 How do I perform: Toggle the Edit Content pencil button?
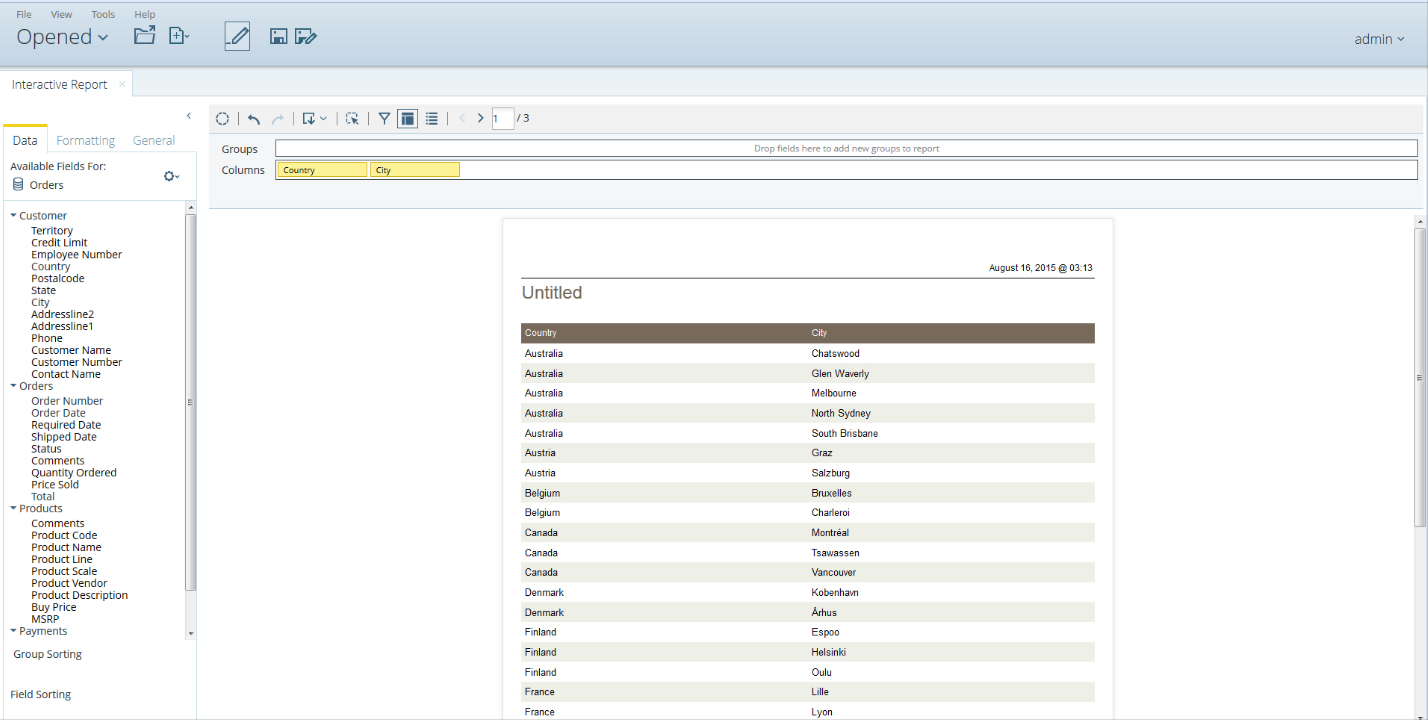pyautogui.click(x=237, y=36)
